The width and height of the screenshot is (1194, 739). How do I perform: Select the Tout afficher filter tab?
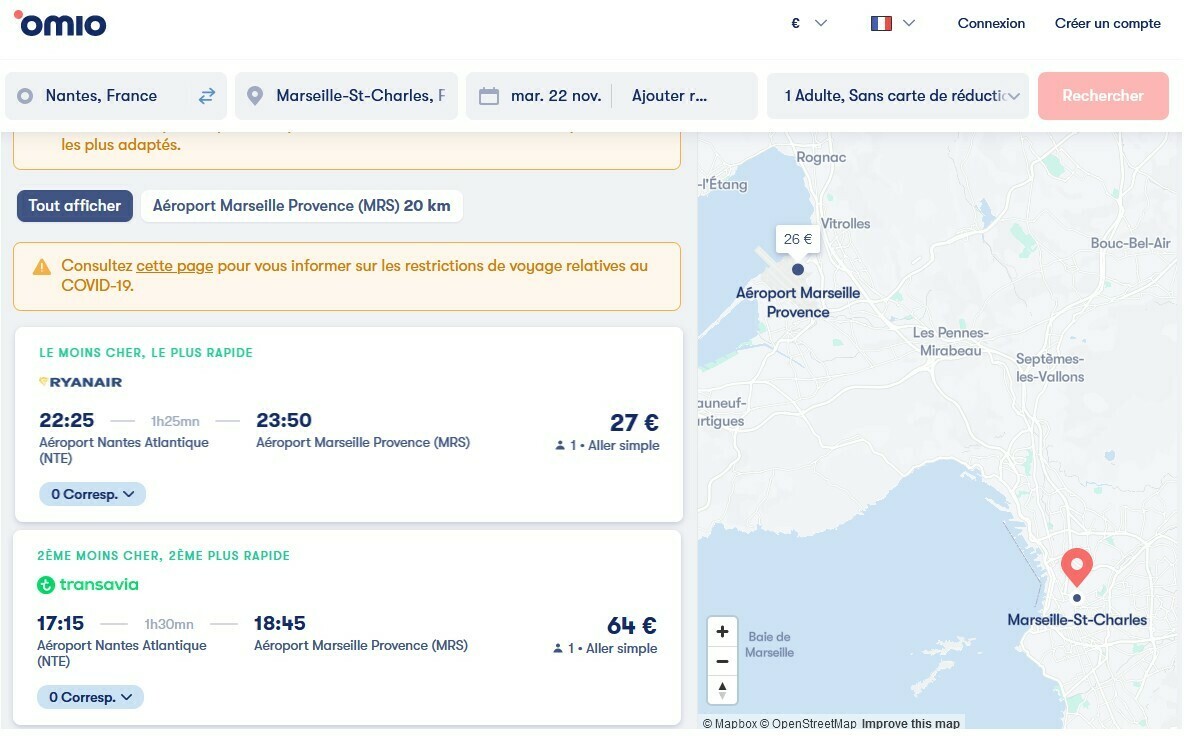[x=75, y=206]
